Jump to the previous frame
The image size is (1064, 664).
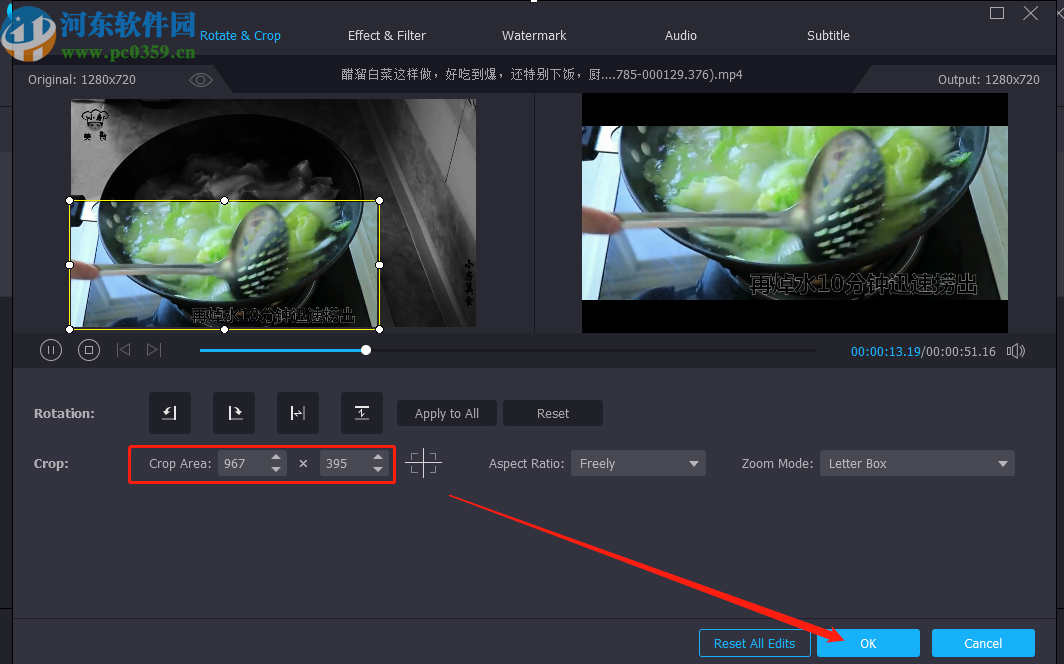(123, 350)
